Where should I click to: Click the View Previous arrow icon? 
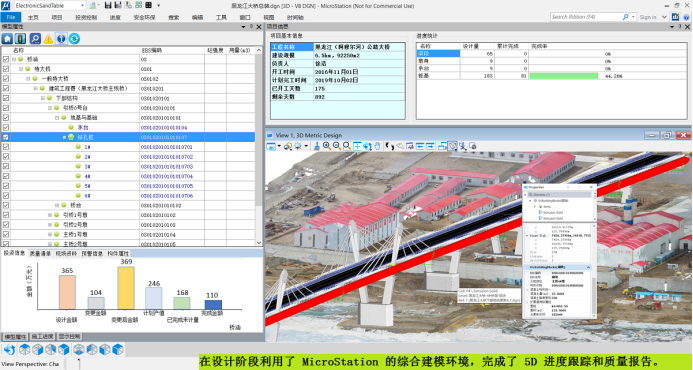point(420,146)
